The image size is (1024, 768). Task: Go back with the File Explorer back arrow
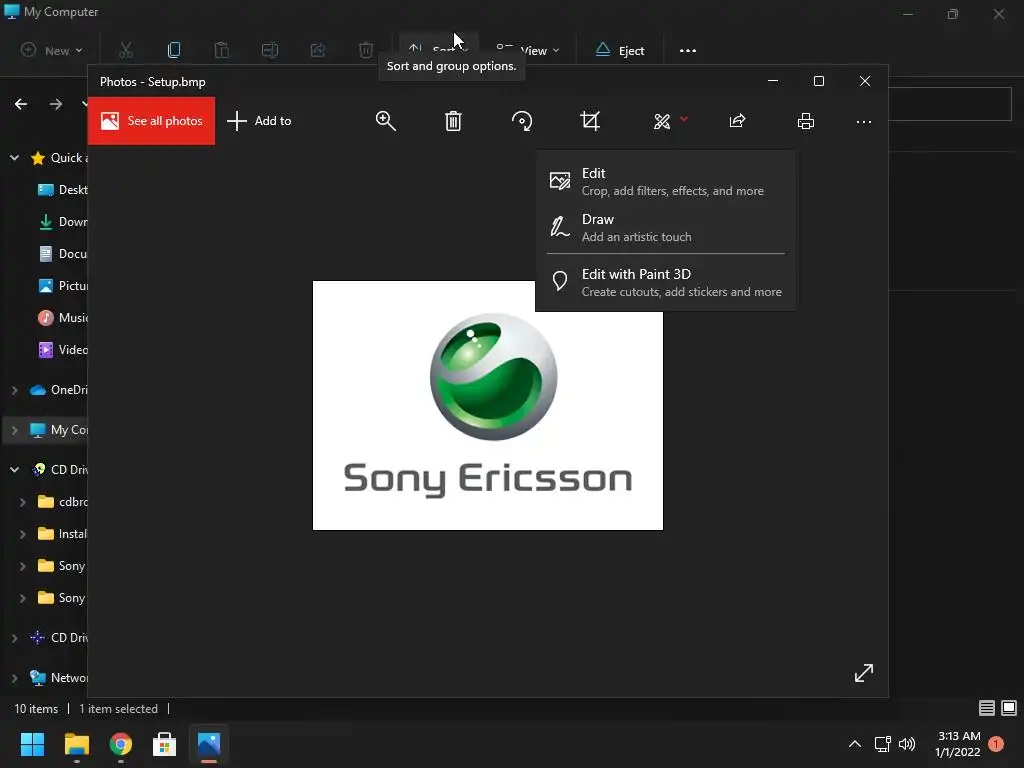point(21,104)
